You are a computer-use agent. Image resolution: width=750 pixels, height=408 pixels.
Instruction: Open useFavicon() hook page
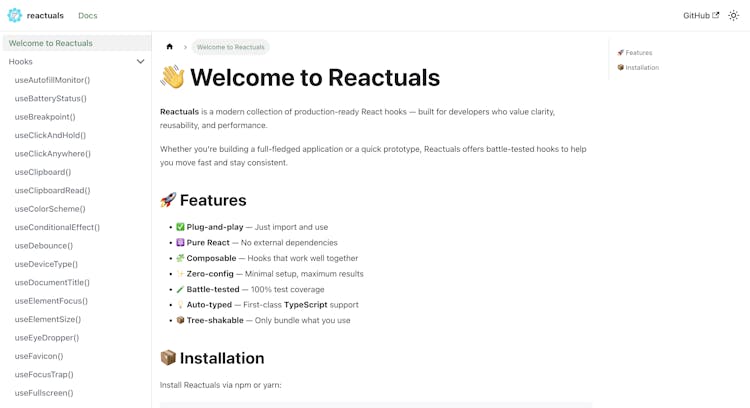(39, 356)
